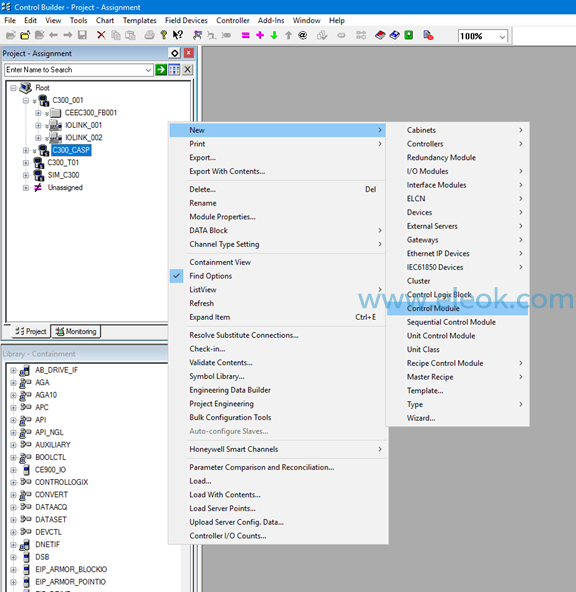Click the green square toolbar icon
The image size is (576, 592).
(409, 35)
